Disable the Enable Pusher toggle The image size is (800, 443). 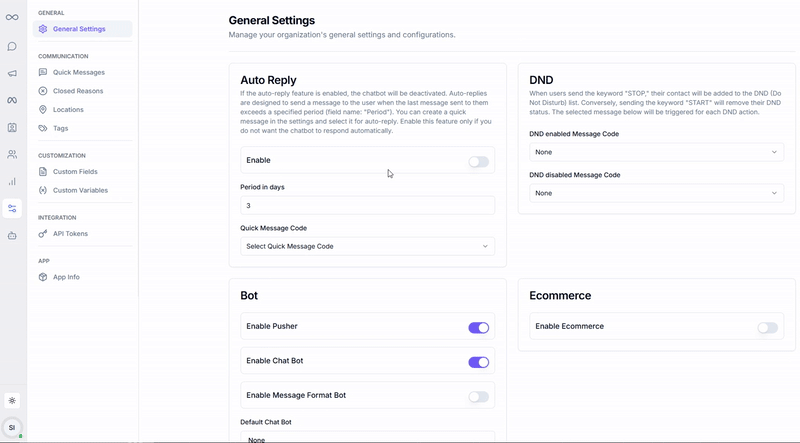pos(478,327)
